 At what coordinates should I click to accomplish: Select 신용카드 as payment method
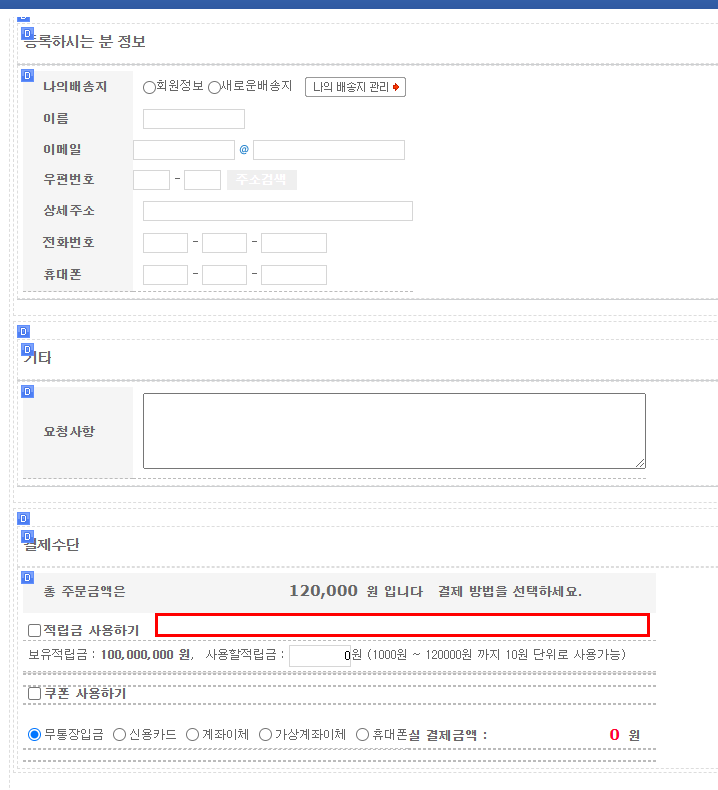tap(120, 735)
